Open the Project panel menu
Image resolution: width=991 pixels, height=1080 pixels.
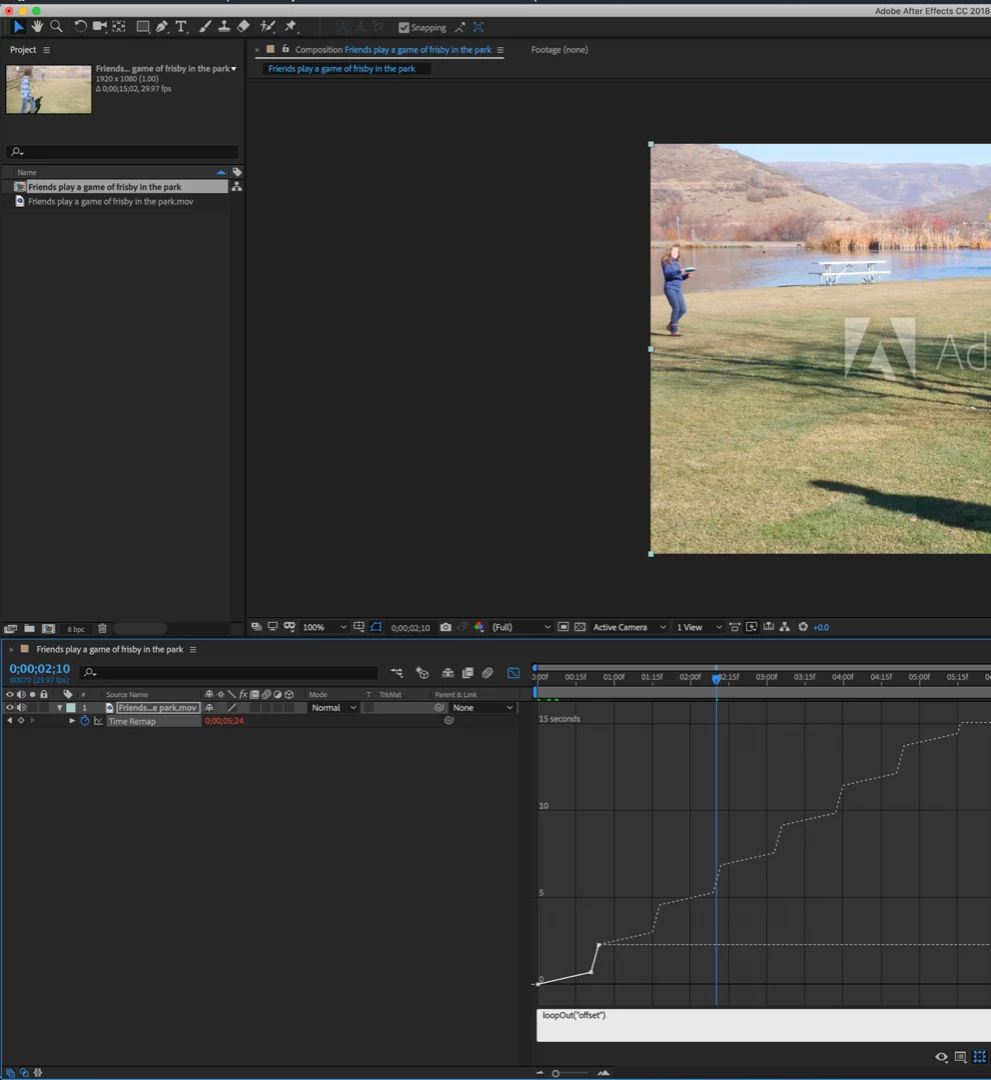46,50
